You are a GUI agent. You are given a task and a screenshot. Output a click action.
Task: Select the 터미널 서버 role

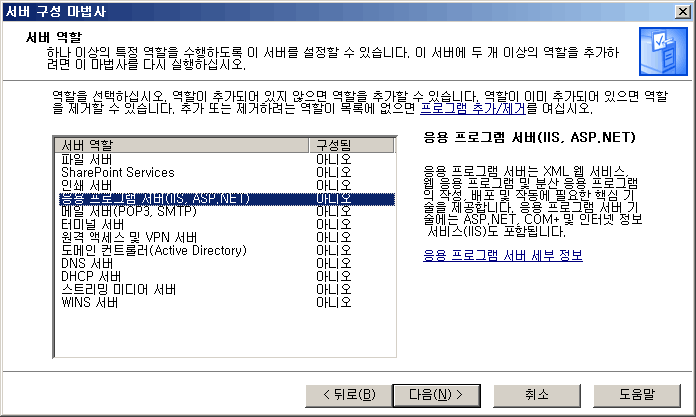tap(91, 224)
